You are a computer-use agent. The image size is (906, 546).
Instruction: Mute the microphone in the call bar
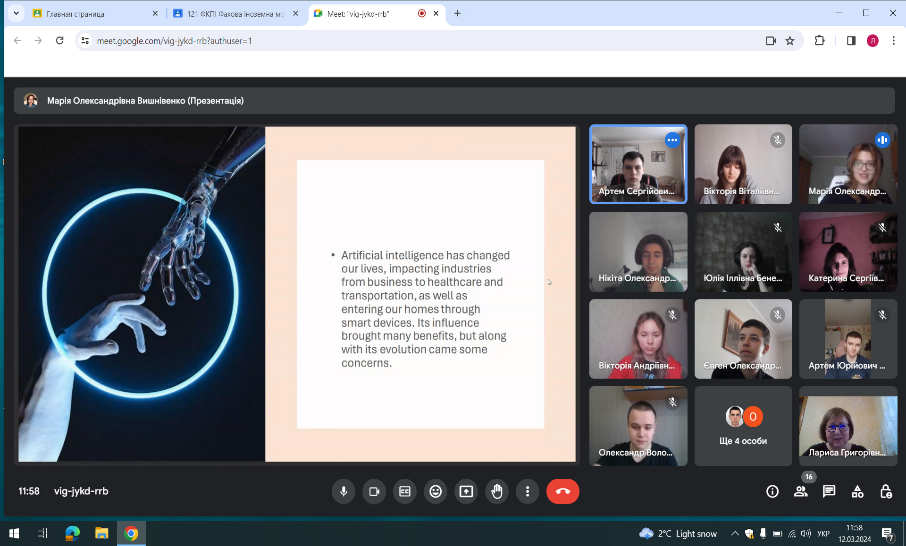344,491
